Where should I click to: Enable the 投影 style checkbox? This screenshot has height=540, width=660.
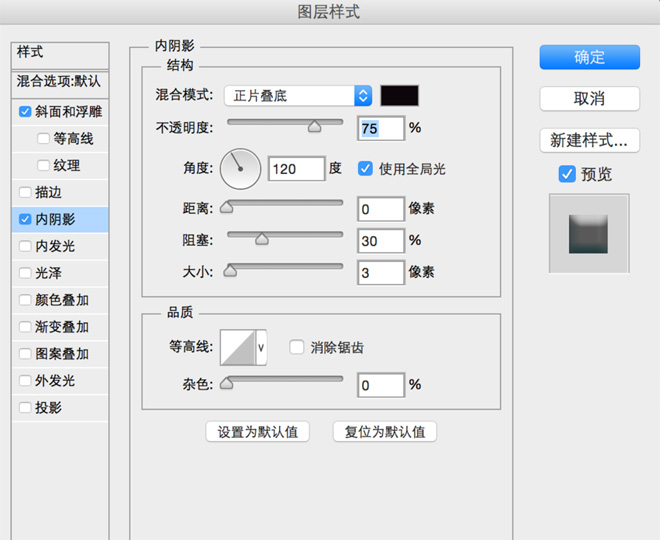[x=25, y=408]
